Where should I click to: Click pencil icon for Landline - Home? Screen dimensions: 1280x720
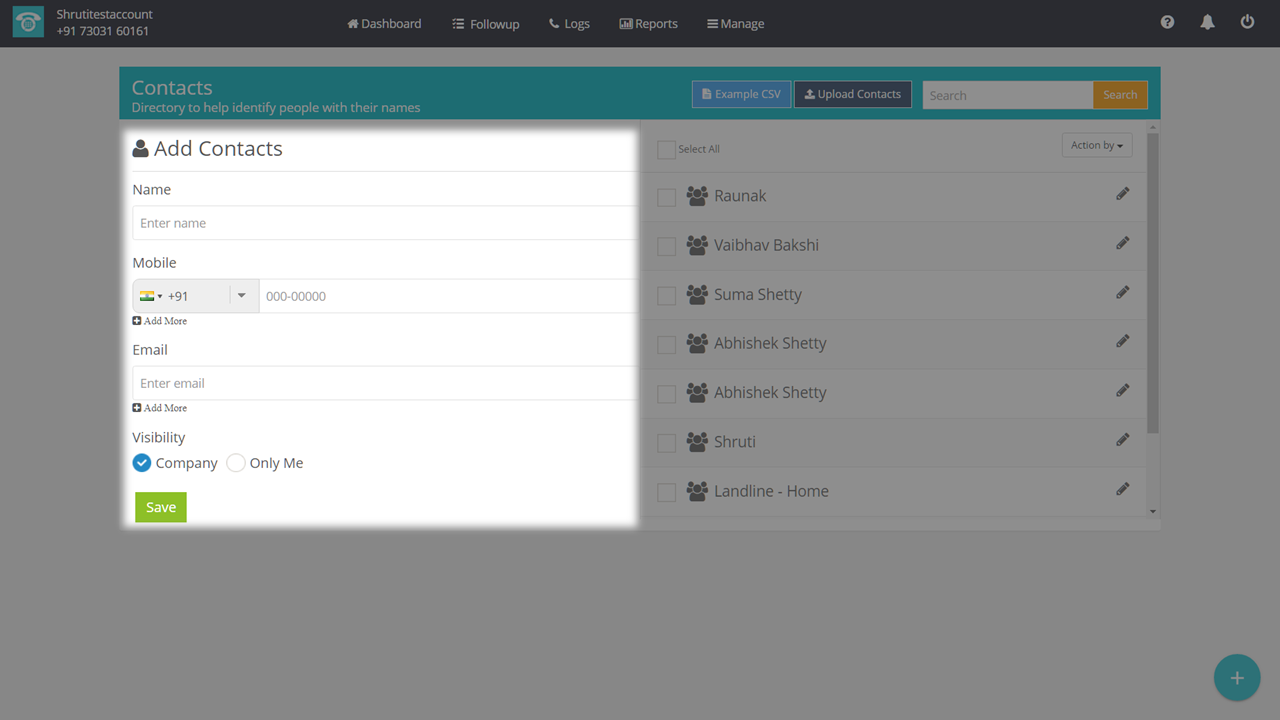point(1123,489)
